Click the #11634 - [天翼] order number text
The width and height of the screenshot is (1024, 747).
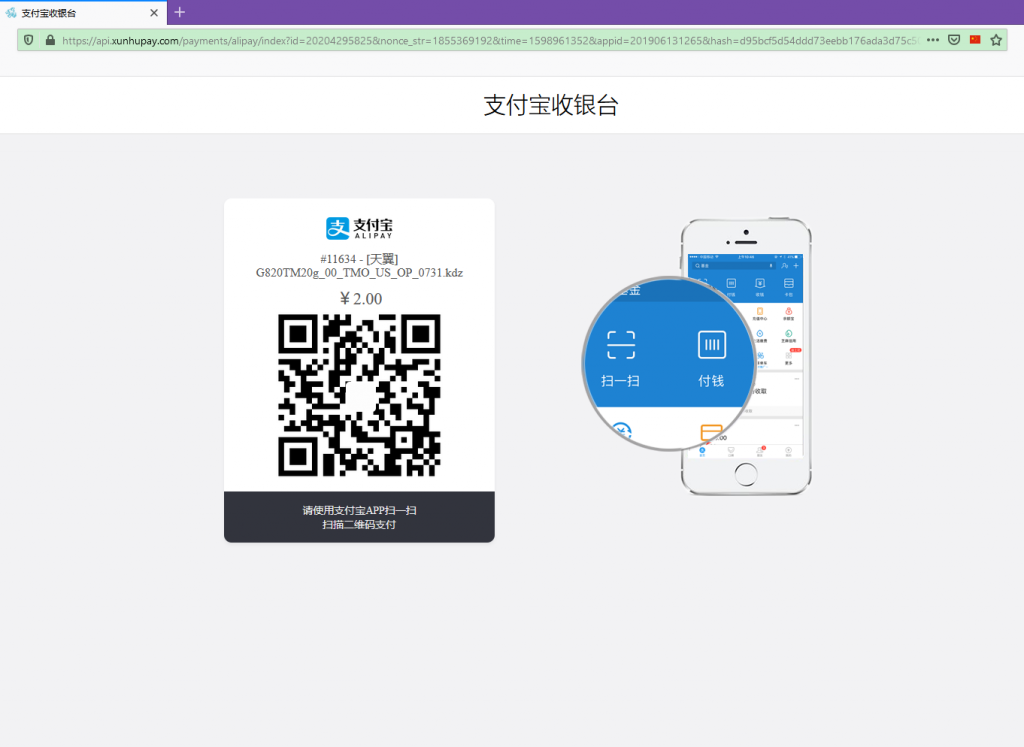click(x=359, y=259)
